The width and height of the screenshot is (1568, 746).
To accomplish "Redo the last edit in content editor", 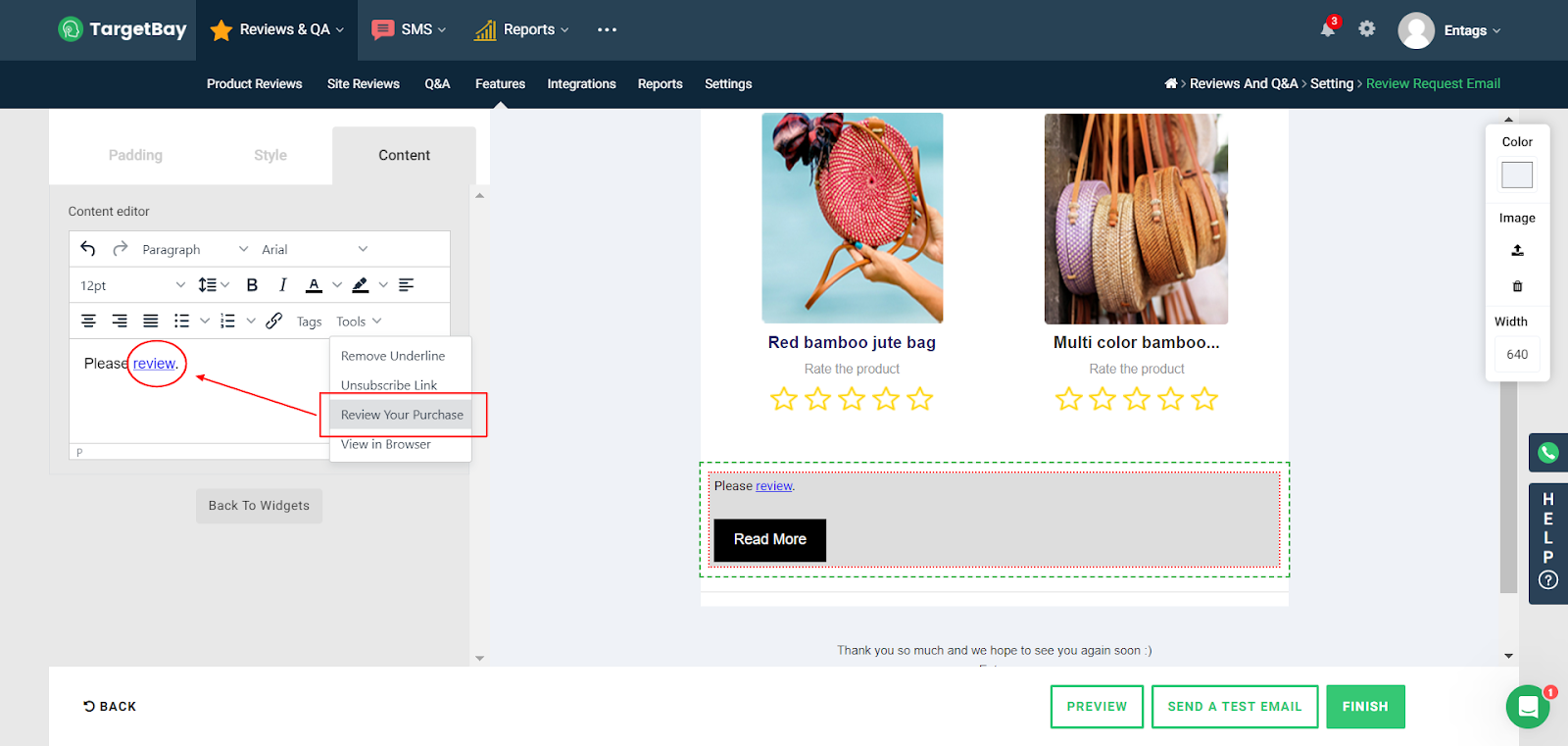I will [x=121, y=249].
